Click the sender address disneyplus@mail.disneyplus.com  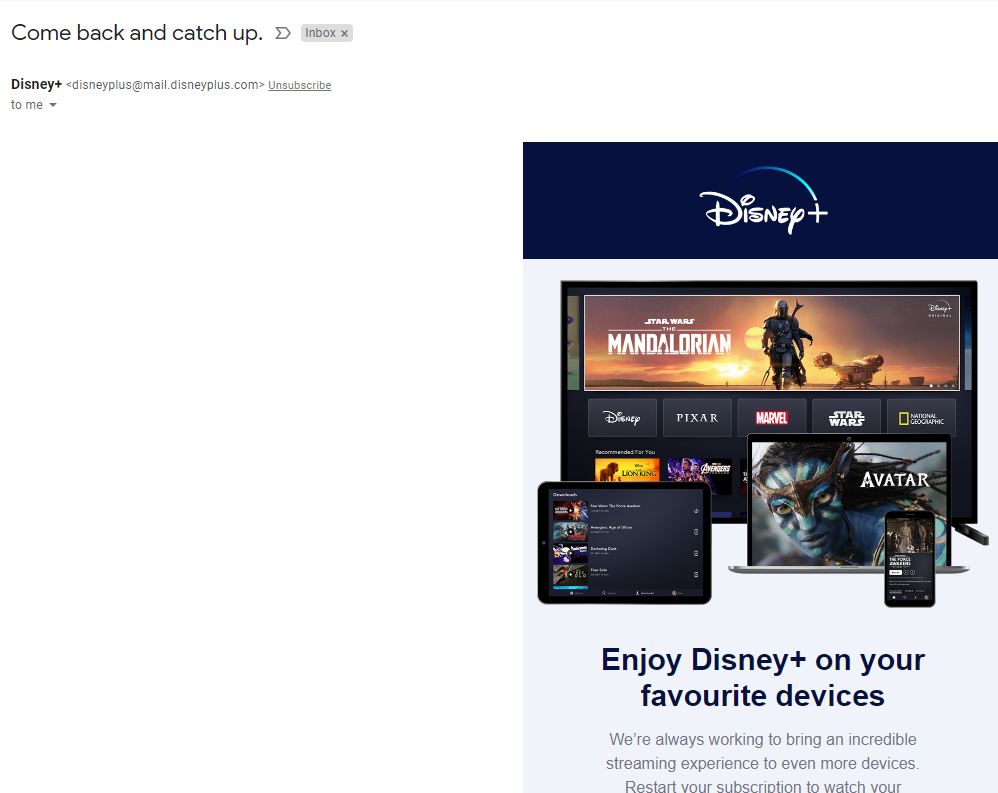165,85
